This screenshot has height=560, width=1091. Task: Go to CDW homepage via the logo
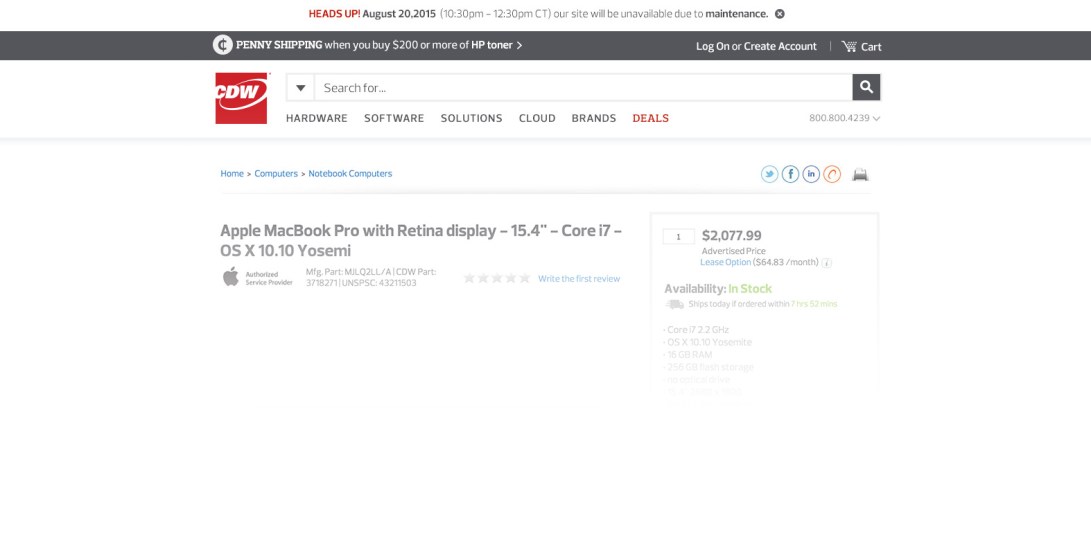[241, 98]
